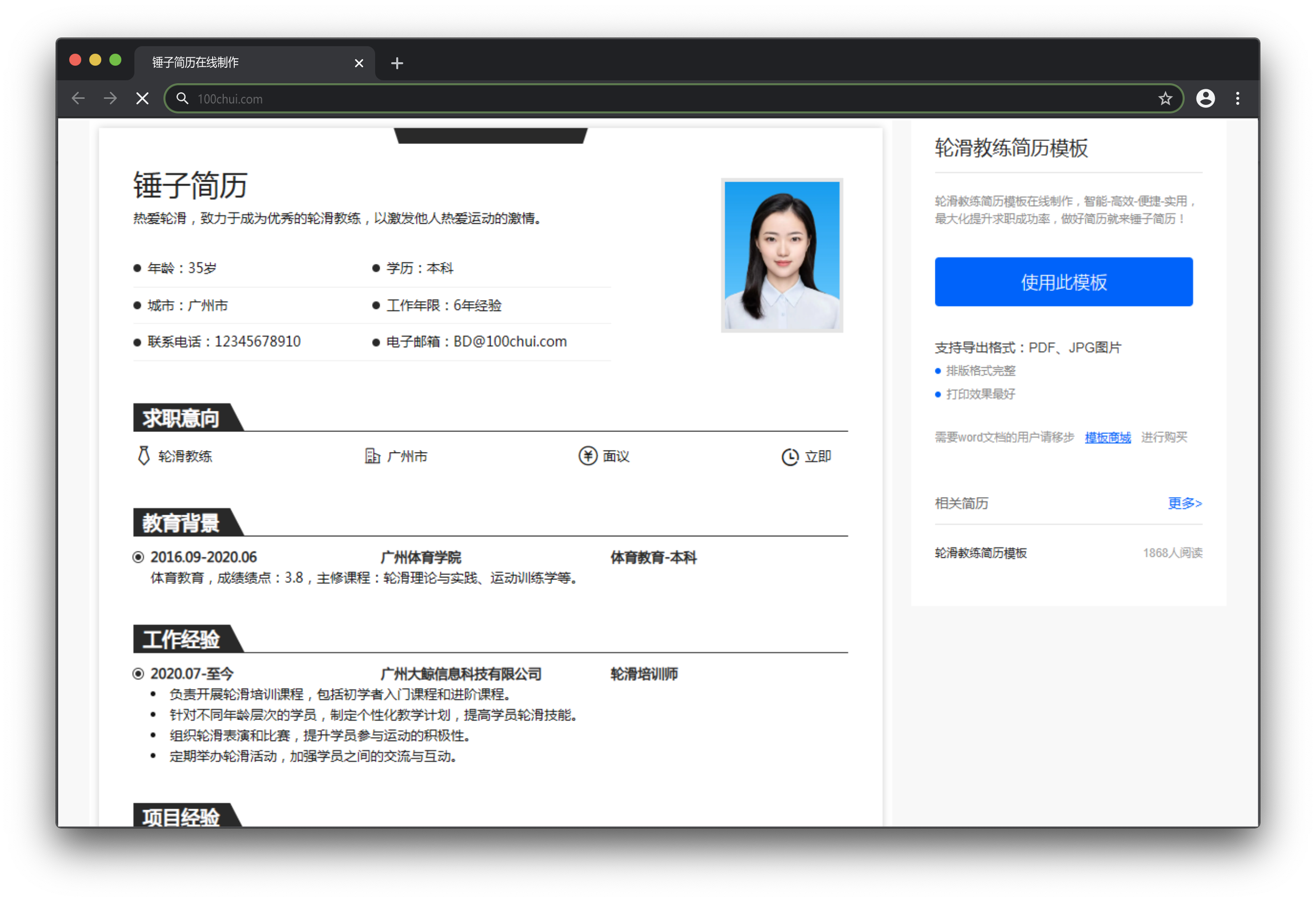The image size is (1316, 902).
Task: Click the macOS green fullscreen window button
Action: [x=115, y=60]
